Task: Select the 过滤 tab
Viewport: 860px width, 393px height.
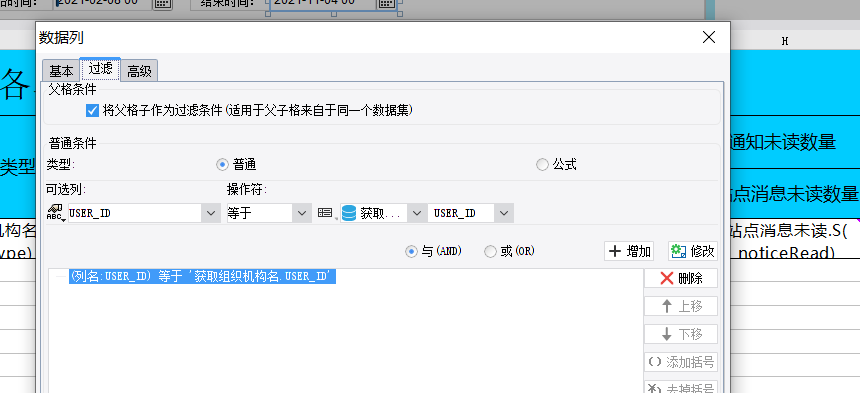Action: [x=100, y=69]
